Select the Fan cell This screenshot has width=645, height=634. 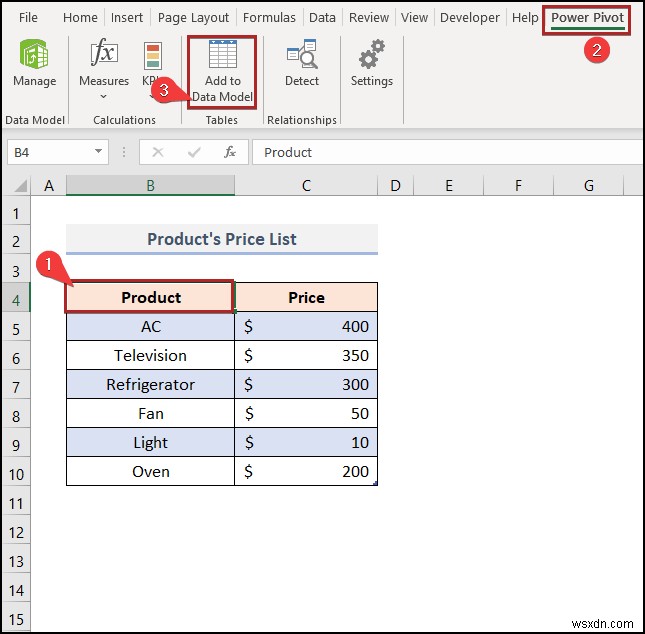[x=151, y=413]
